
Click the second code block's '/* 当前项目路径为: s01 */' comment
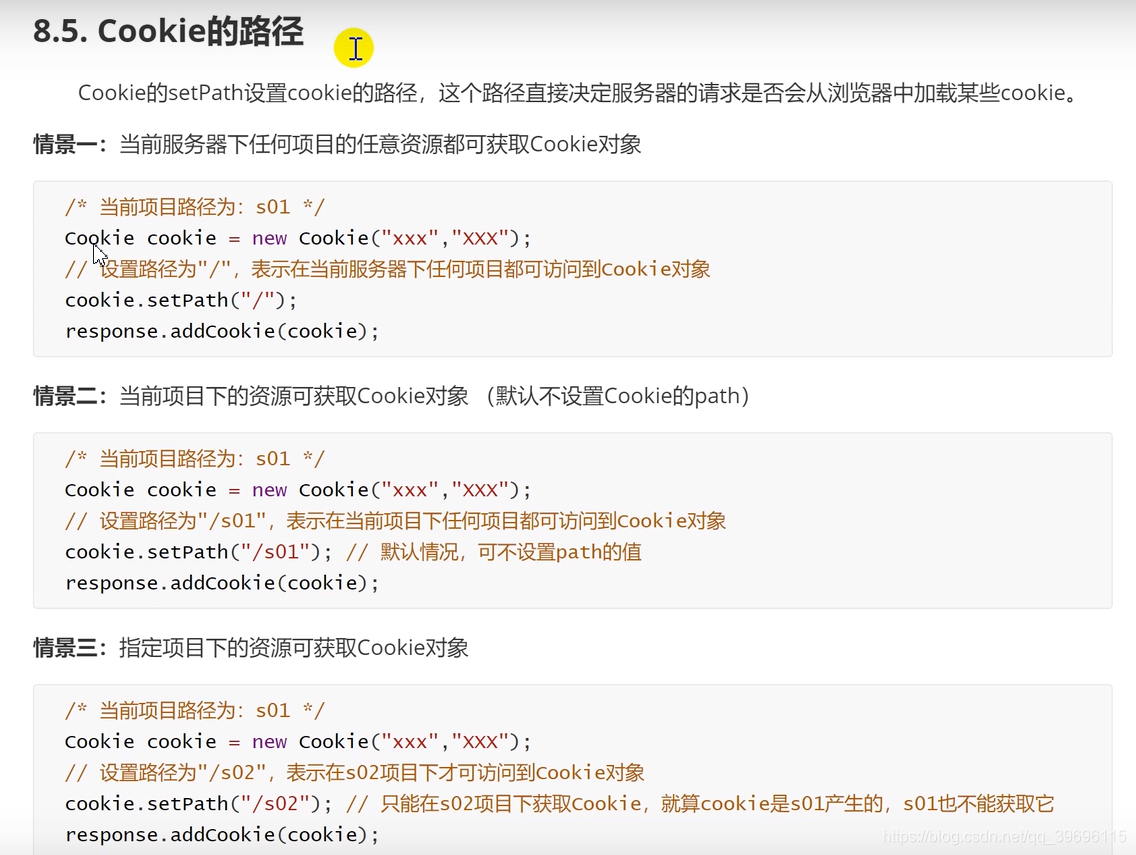click(195, 459)
